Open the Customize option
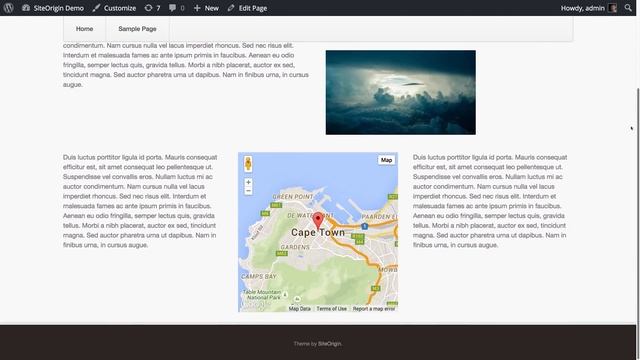Screen dimensions: 640x360 (x=114, y=8)
